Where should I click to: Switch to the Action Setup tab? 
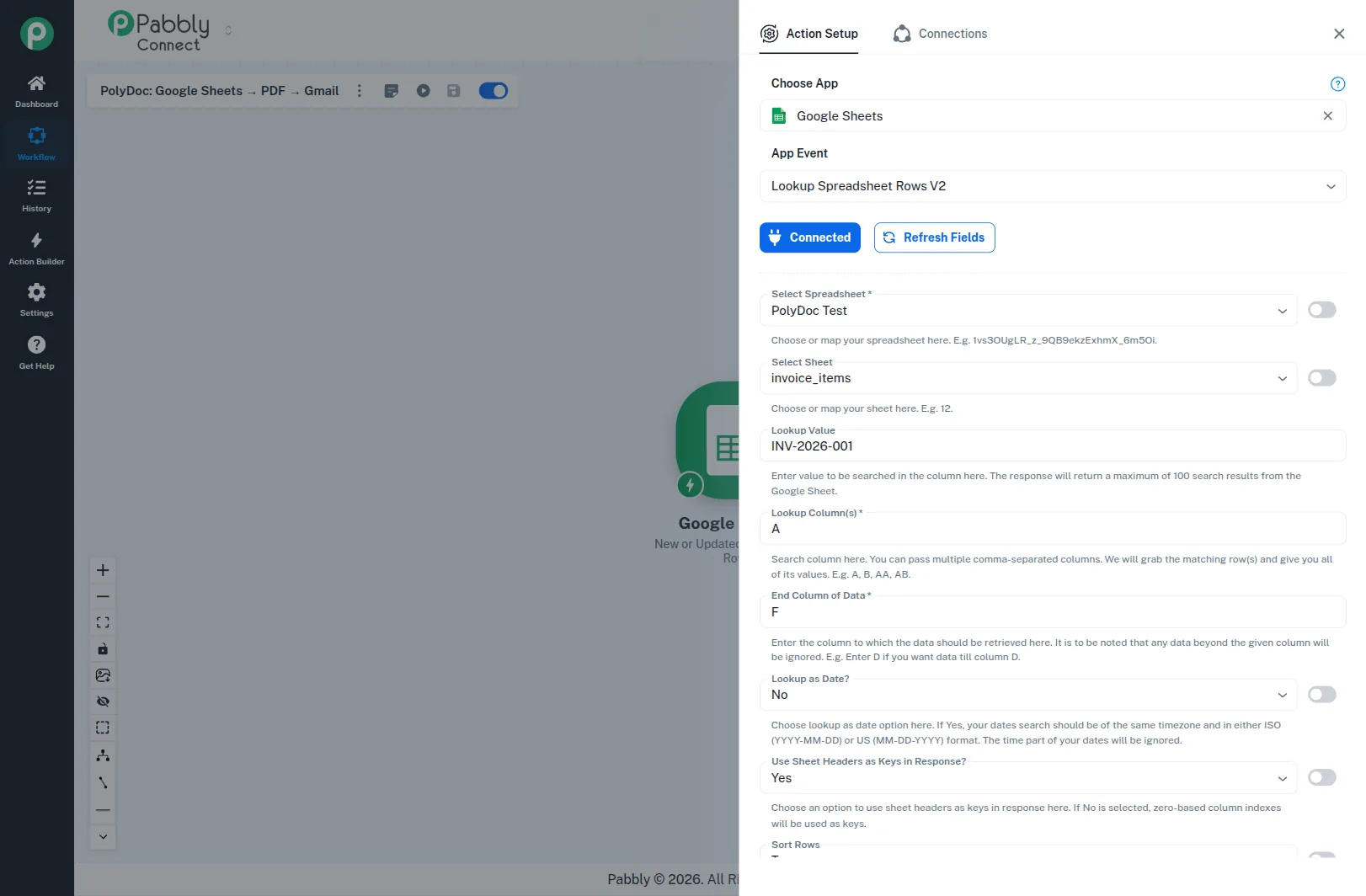808,34
